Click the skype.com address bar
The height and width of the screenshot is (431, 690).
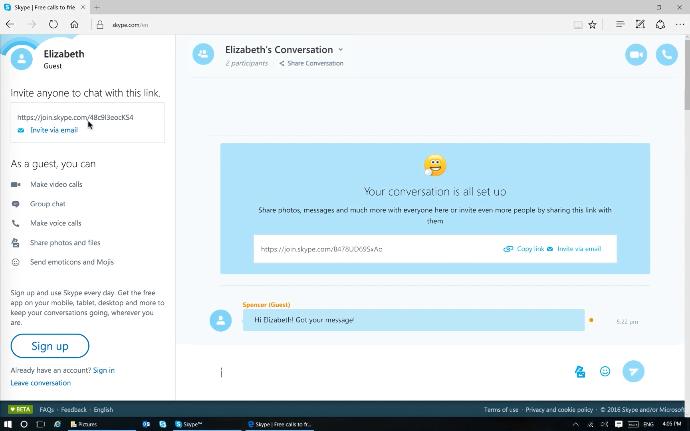tap(130, 25)
